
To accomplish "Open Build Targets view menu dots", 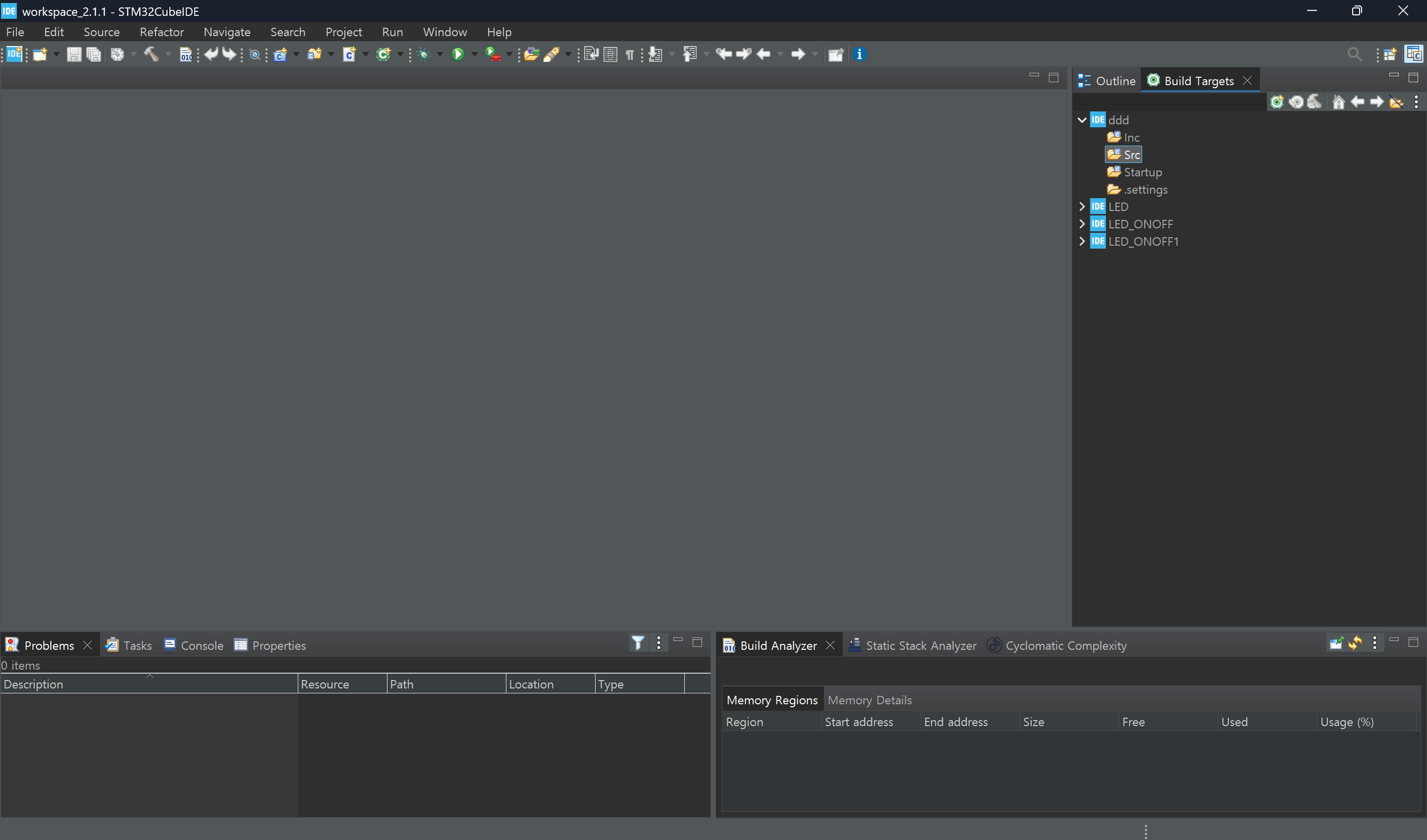I will pos(1416,102).
